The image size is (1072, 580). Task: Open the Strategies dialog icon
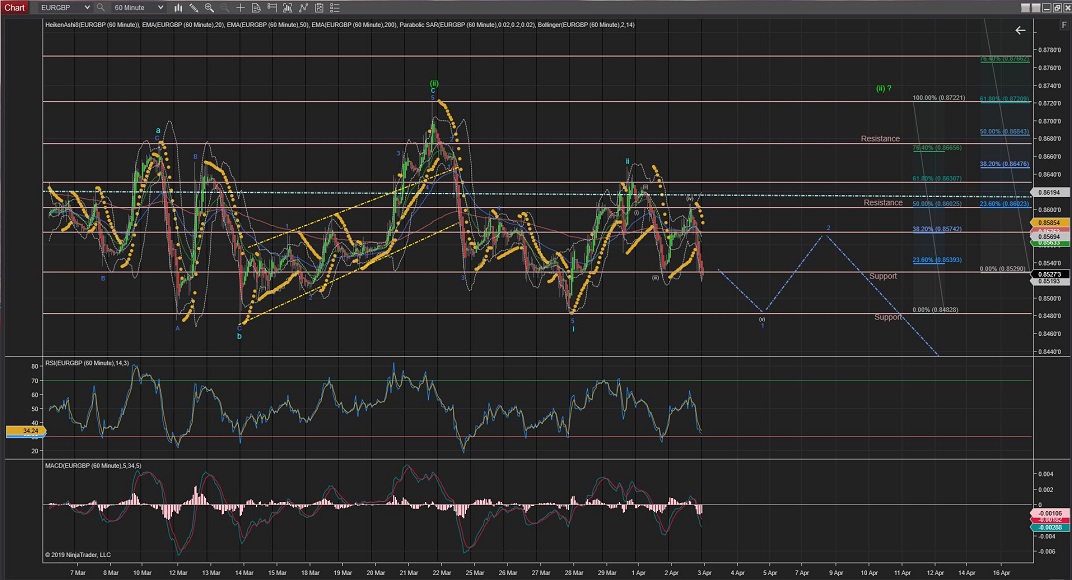(x=319, y=8)
